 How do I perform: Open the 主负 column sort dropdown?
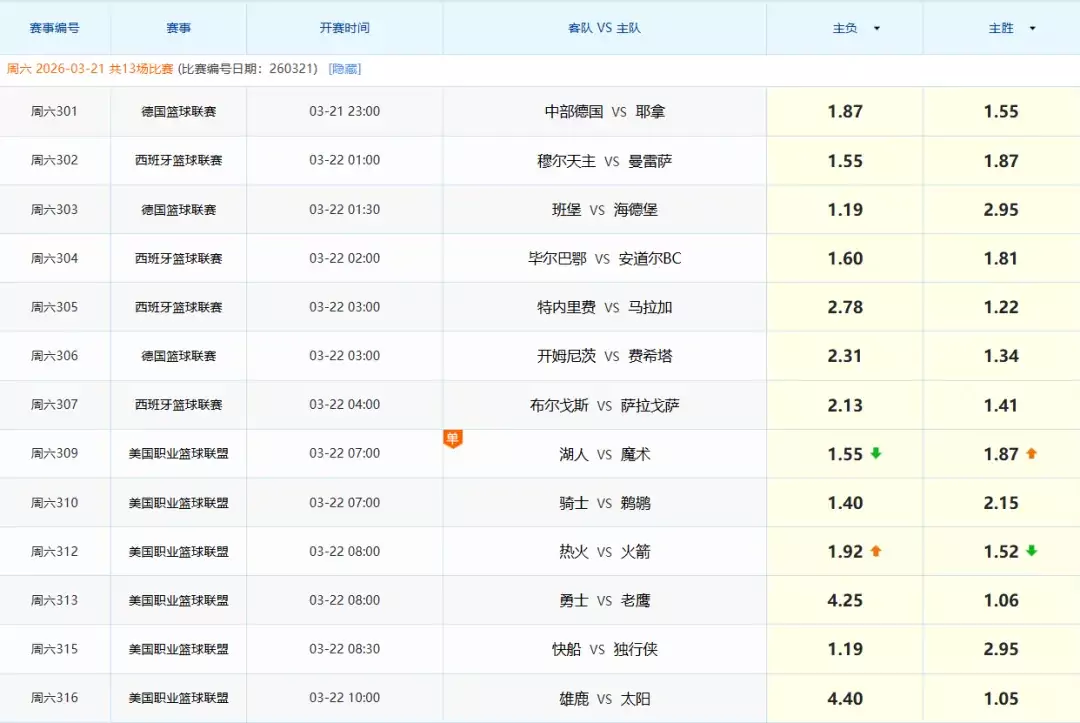(x=877, y=28)
